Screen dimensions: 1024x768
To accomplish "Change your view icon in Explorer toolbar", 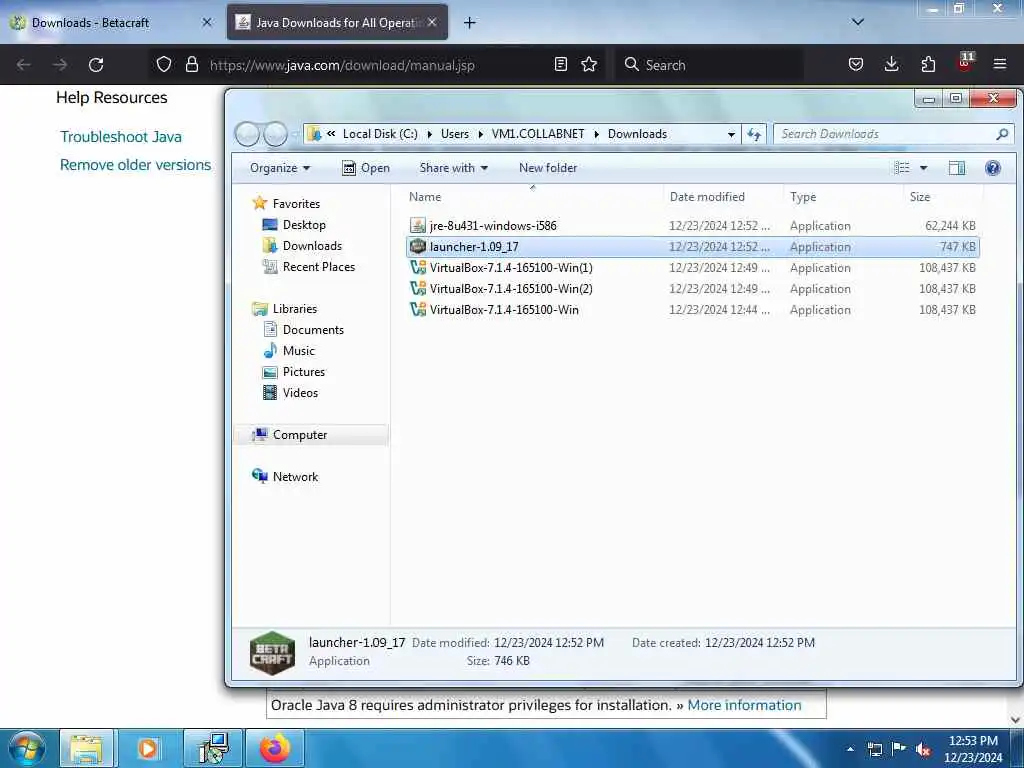I will [901, 168].
